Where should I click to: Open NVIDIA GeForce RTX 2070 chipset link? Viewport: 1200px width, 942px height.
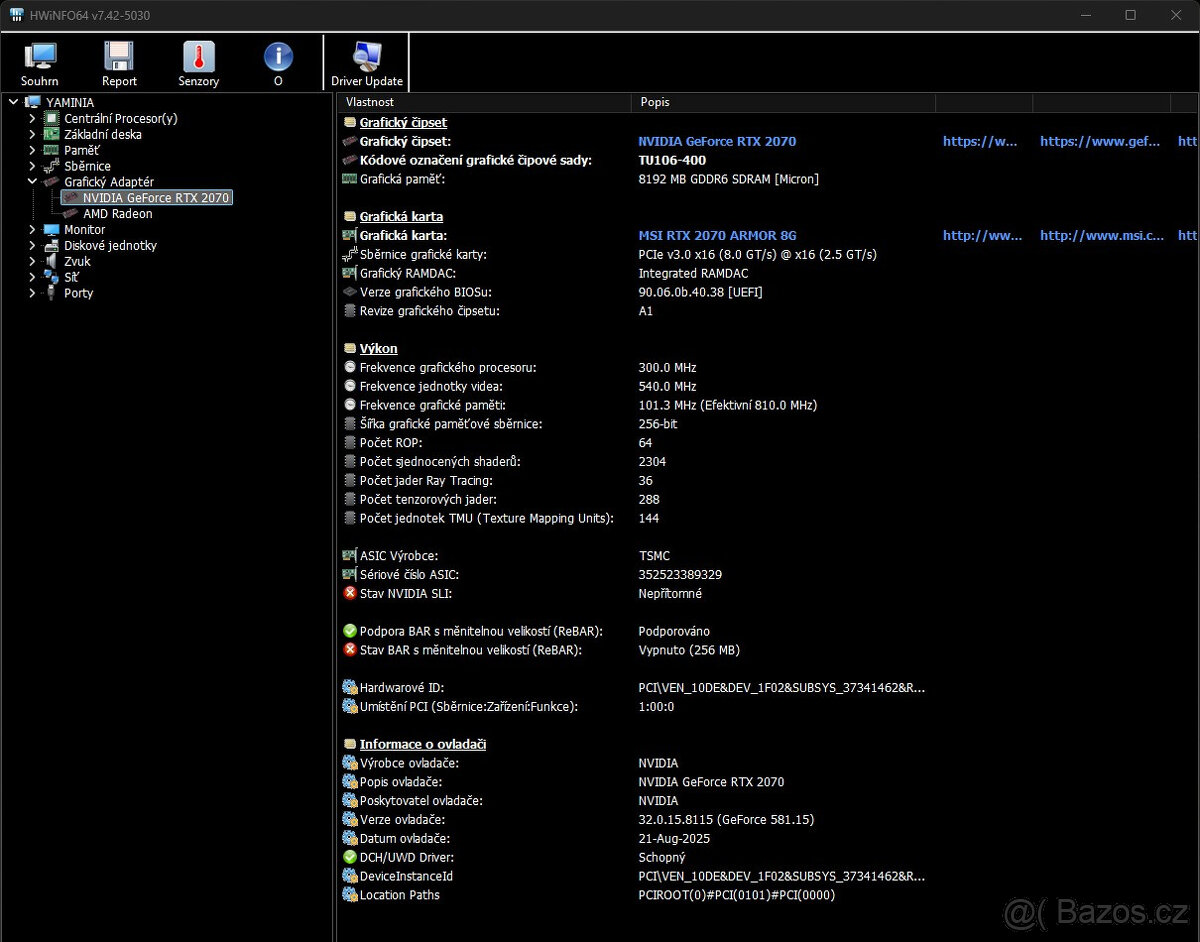coord(717,141)
